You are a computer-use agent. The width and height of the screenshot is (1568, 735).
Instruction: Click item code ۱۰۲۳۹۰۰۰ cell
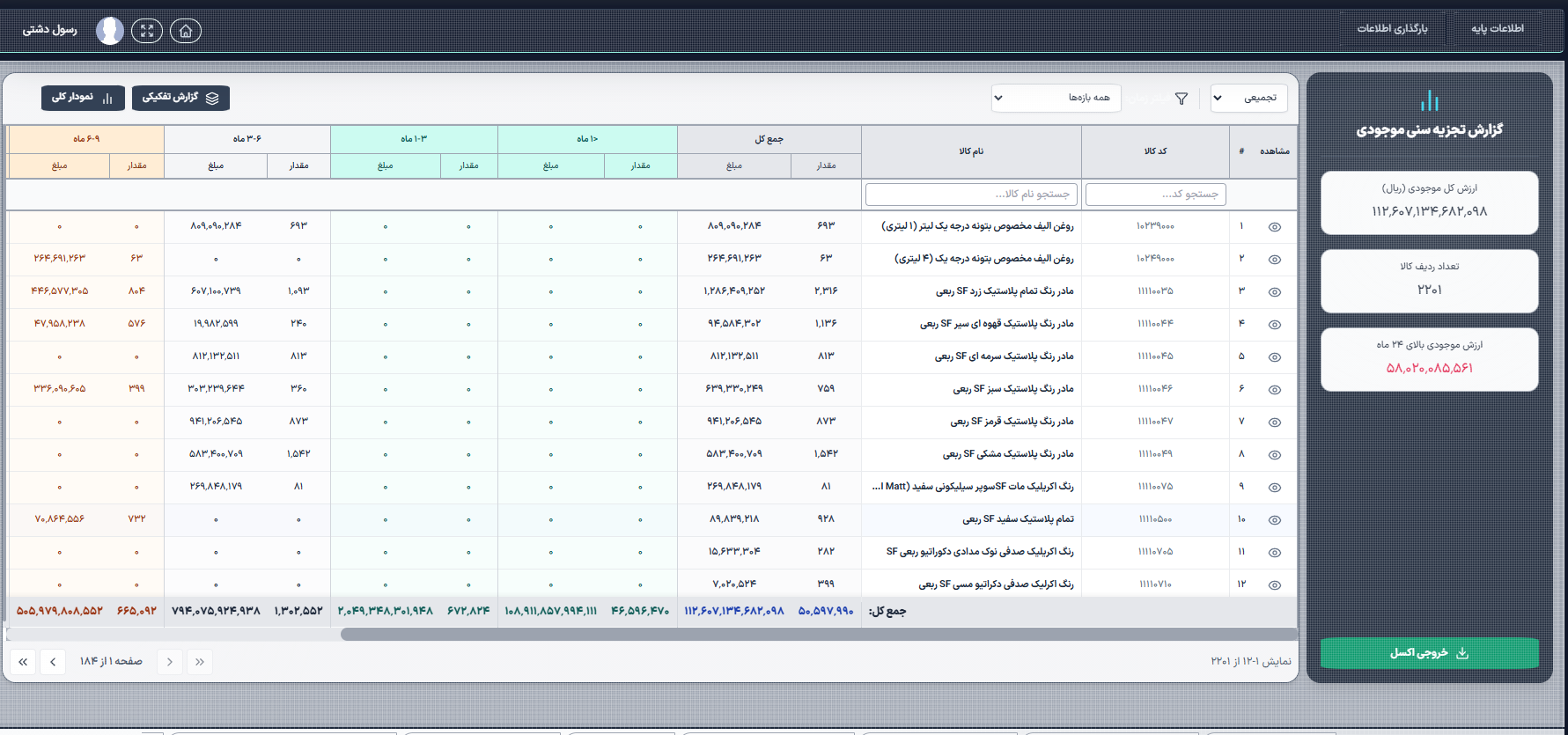pyautogui.click(x=1155, y=226)
